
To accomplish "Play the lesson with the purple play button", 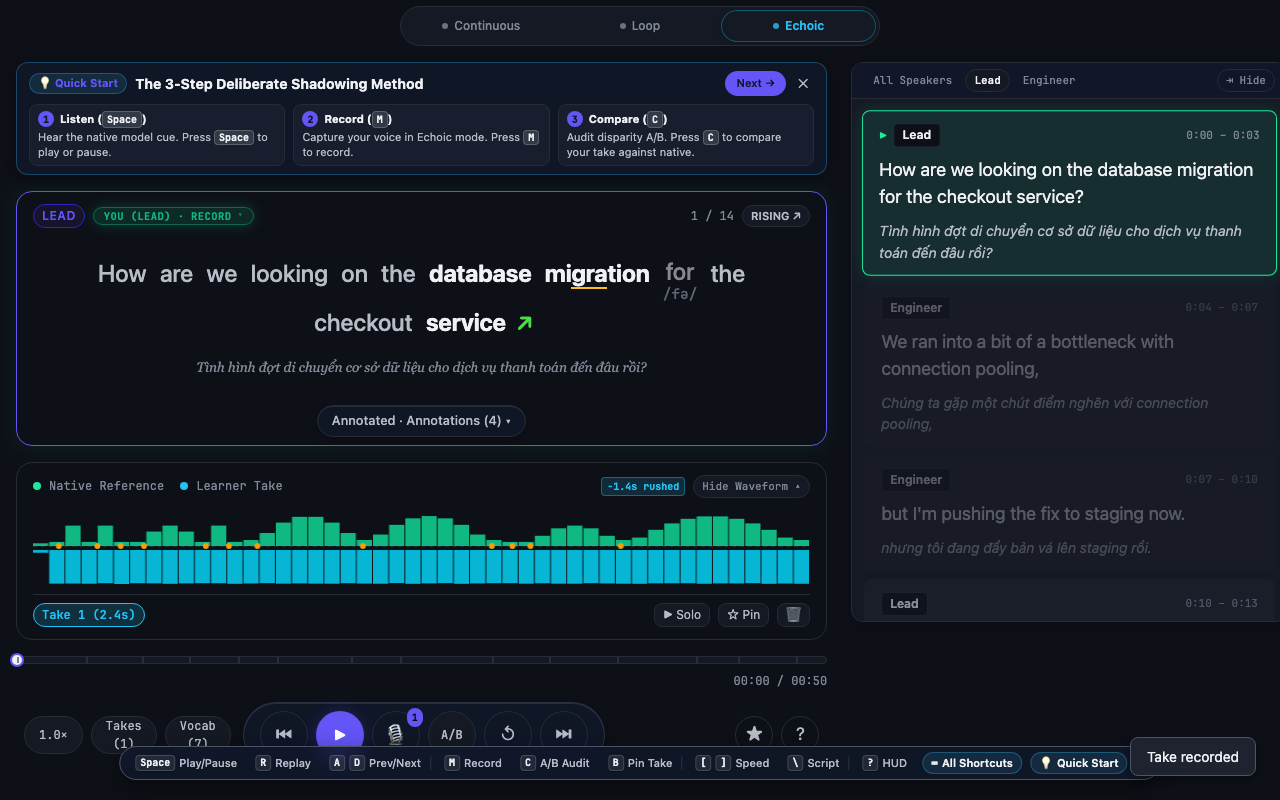I will (340, 734).
